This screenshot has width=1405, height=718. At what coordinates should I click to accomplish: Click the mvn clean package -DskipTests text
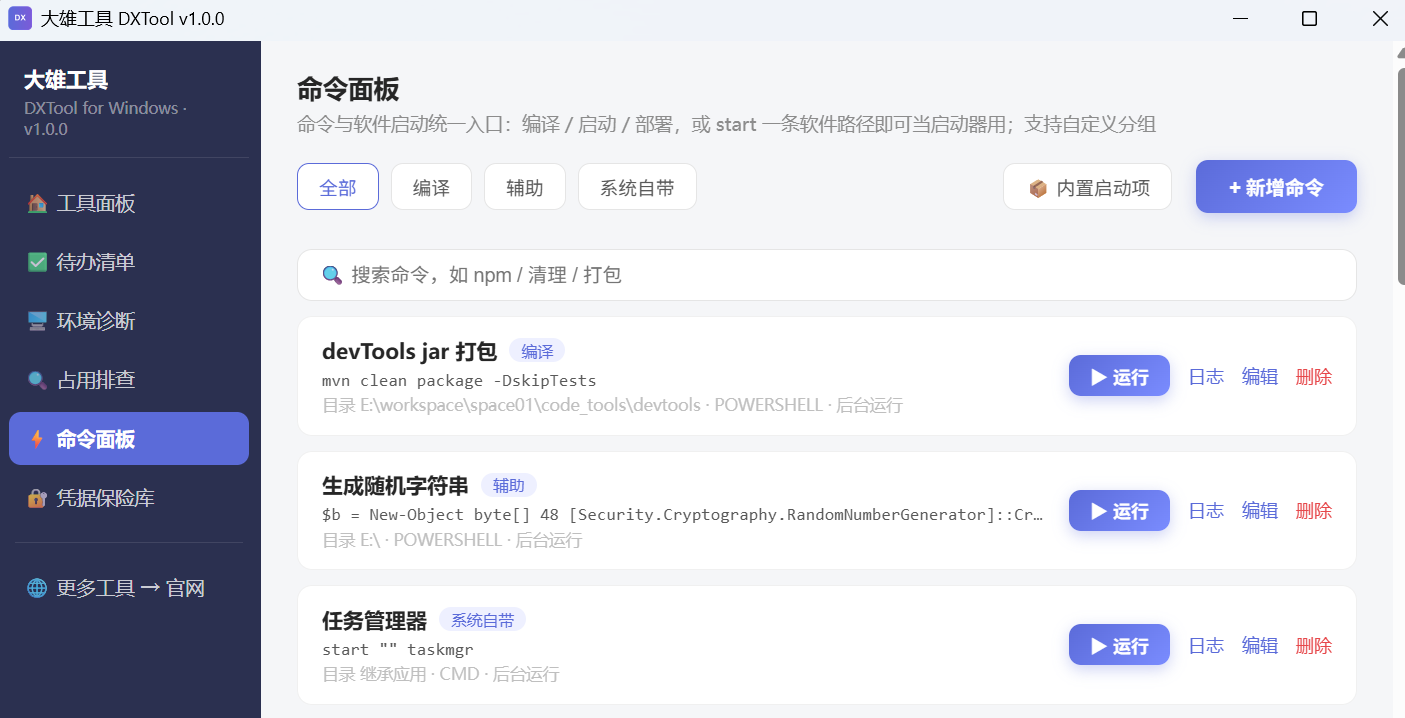pos(459,380)
